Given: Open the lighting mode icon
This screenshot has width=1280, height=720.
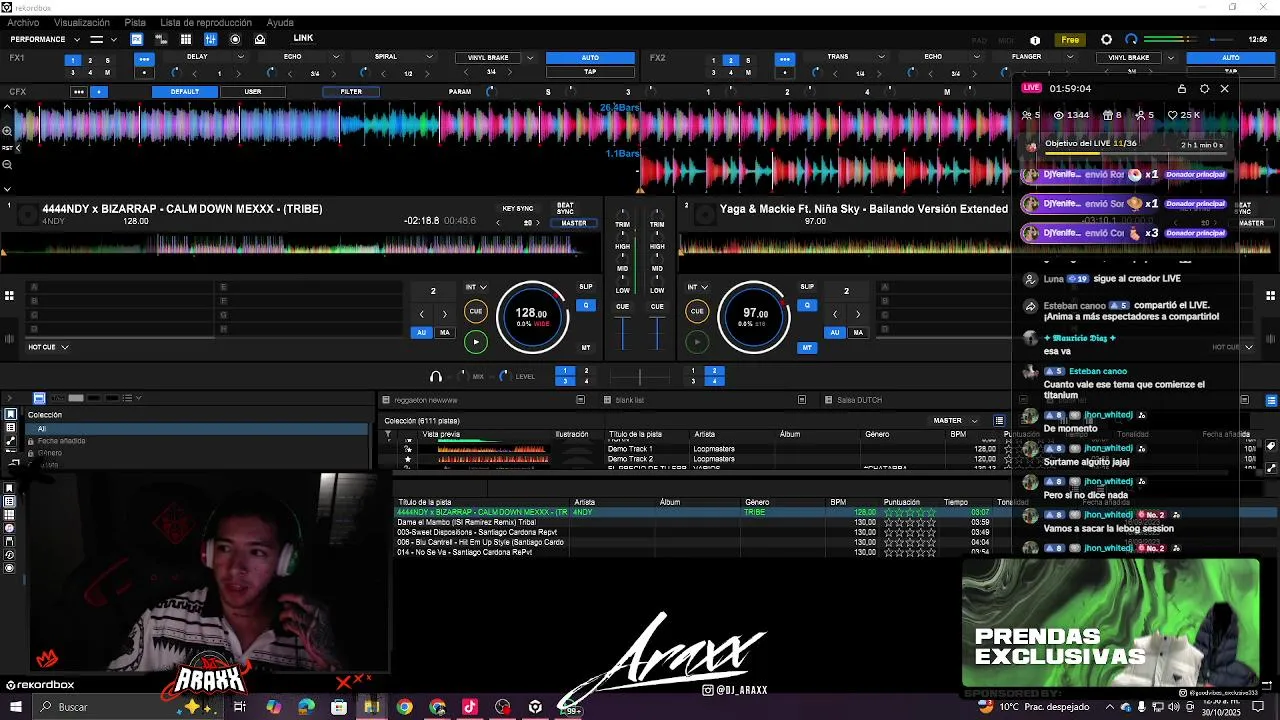Looking at the screenshot, I should coord(260,39).
